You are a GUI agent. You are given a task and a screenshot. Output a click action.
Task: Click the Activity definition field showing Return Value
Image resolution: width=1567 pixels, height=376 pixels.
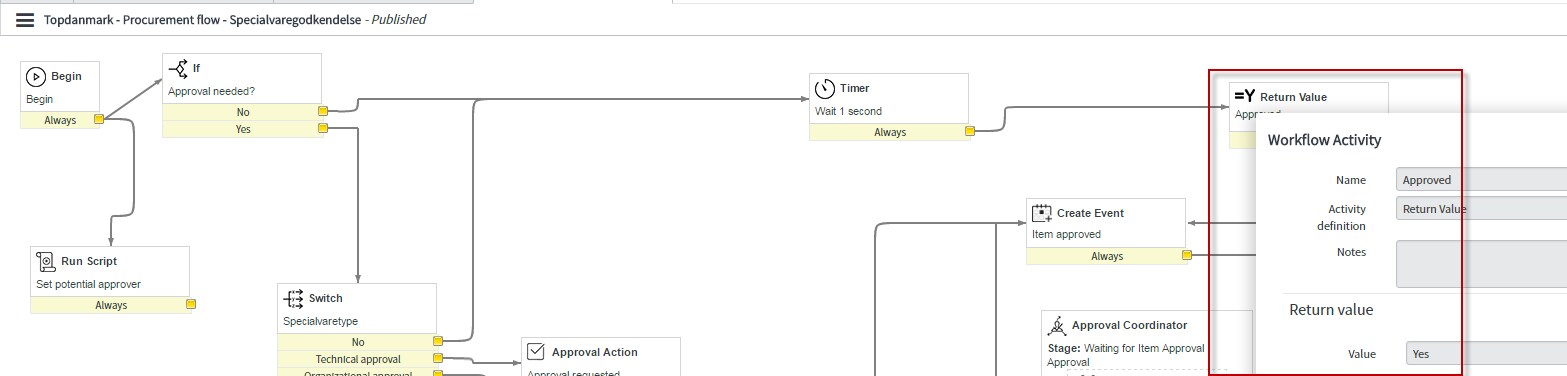pos(1481,209)
